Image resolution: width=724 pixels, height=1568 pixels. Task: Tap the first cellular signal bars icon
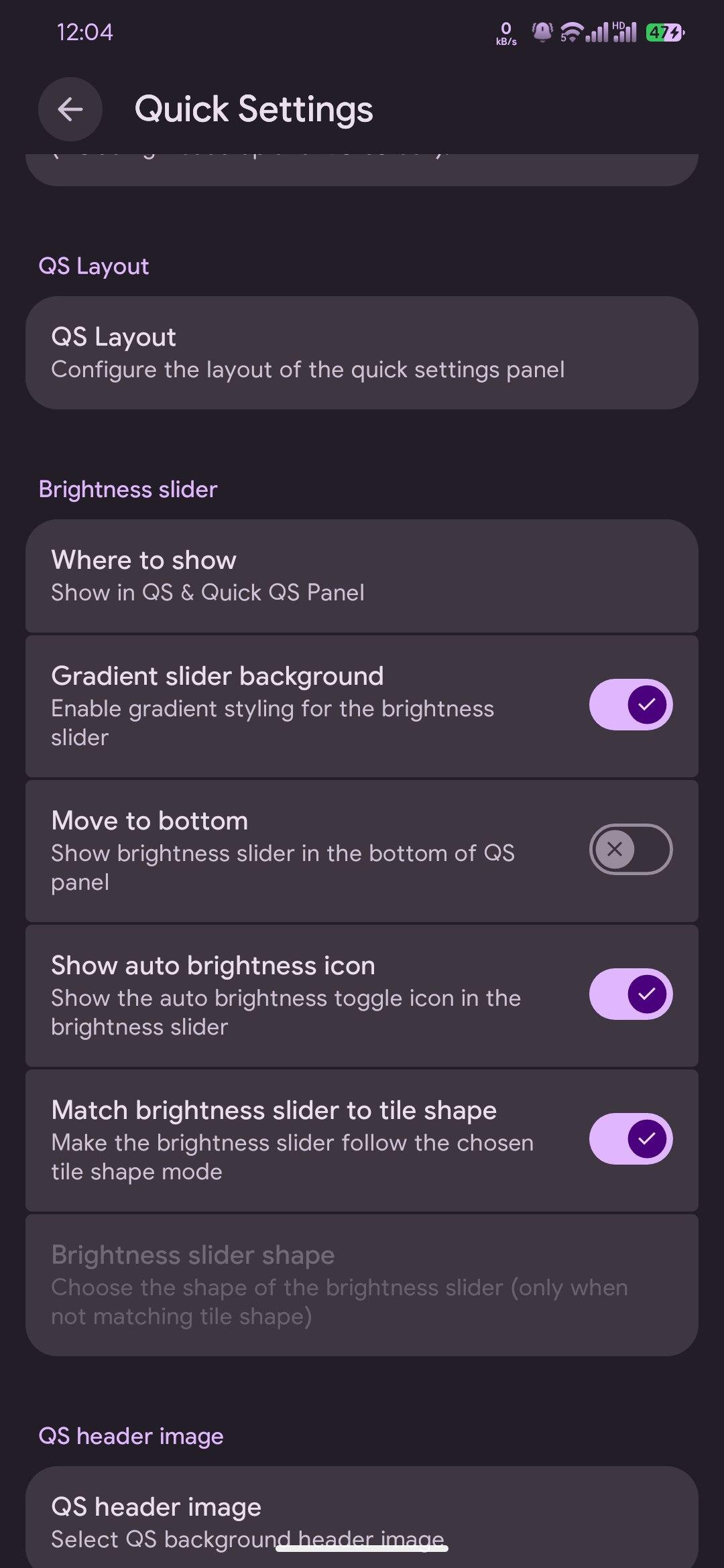point(597,32)
